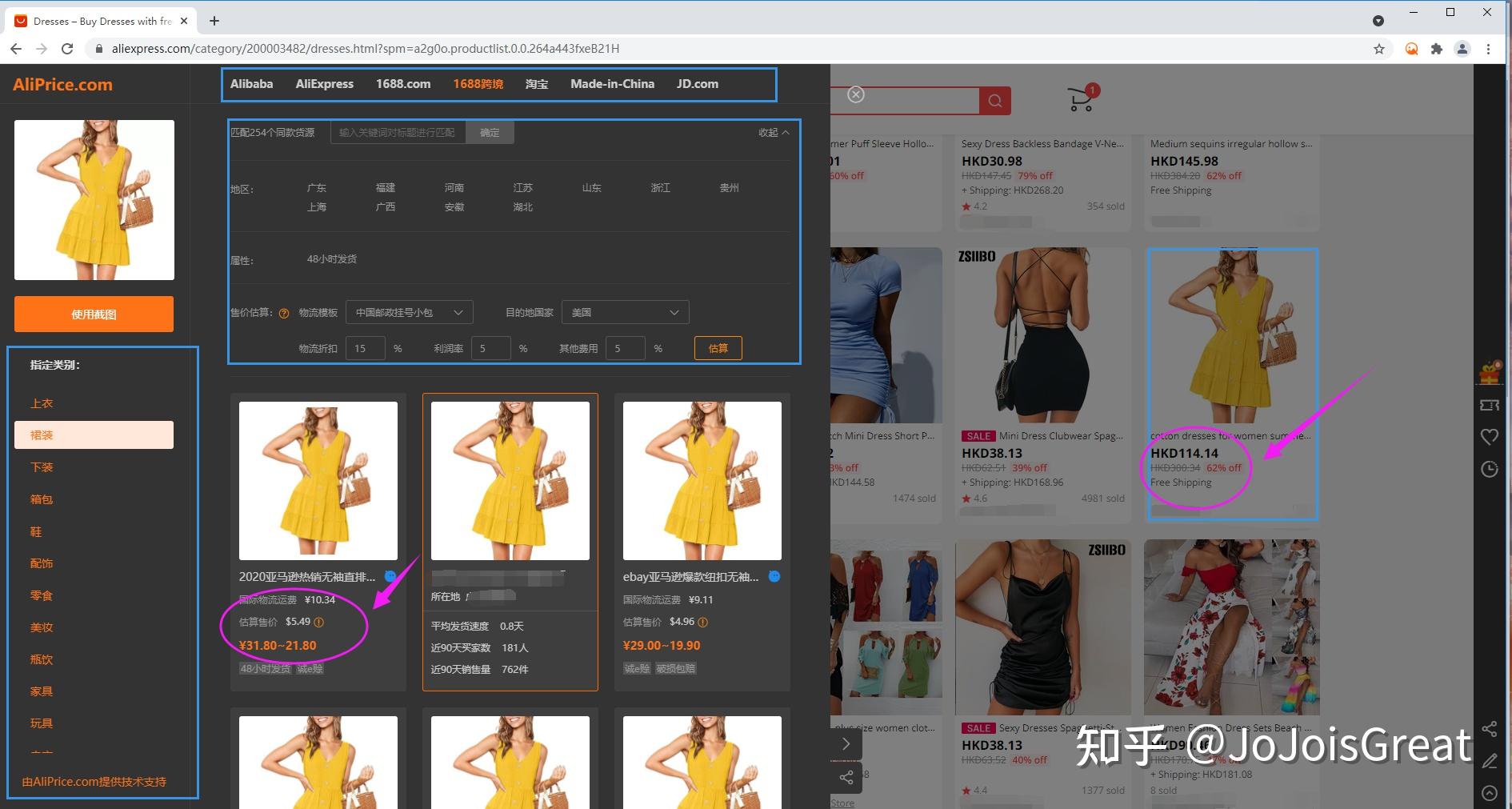Focus the keyword filter input field

point(398,133)
